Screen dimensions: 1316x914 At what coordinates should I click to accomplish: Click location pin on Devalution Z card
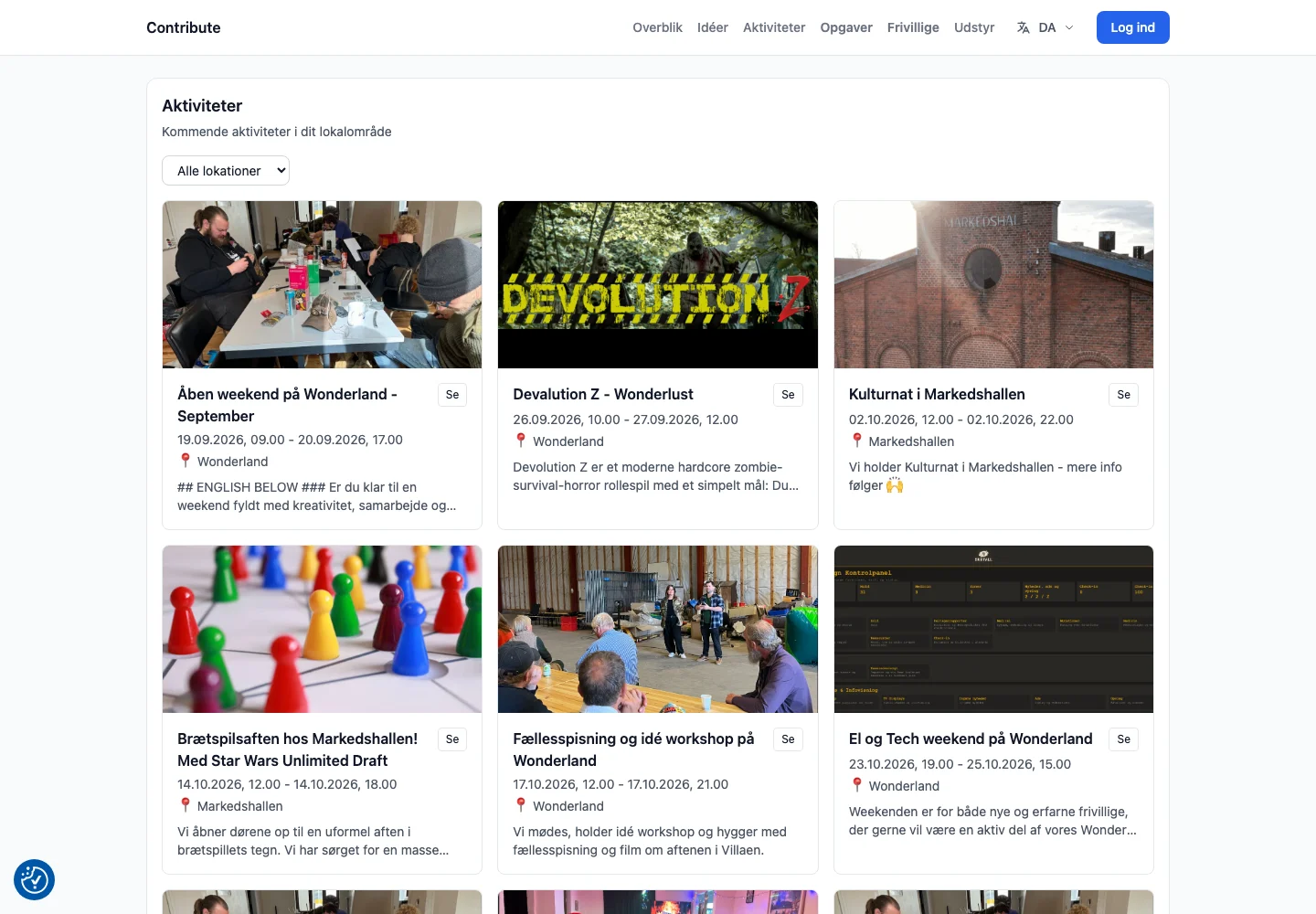(x=521, y=441)
